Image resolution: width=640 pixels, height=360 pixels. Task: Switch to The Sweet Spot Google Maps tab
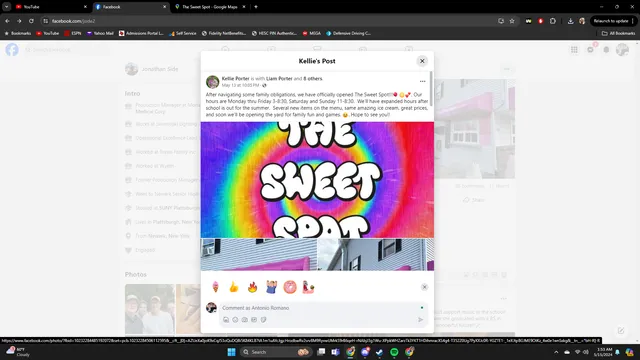(210, 7)
